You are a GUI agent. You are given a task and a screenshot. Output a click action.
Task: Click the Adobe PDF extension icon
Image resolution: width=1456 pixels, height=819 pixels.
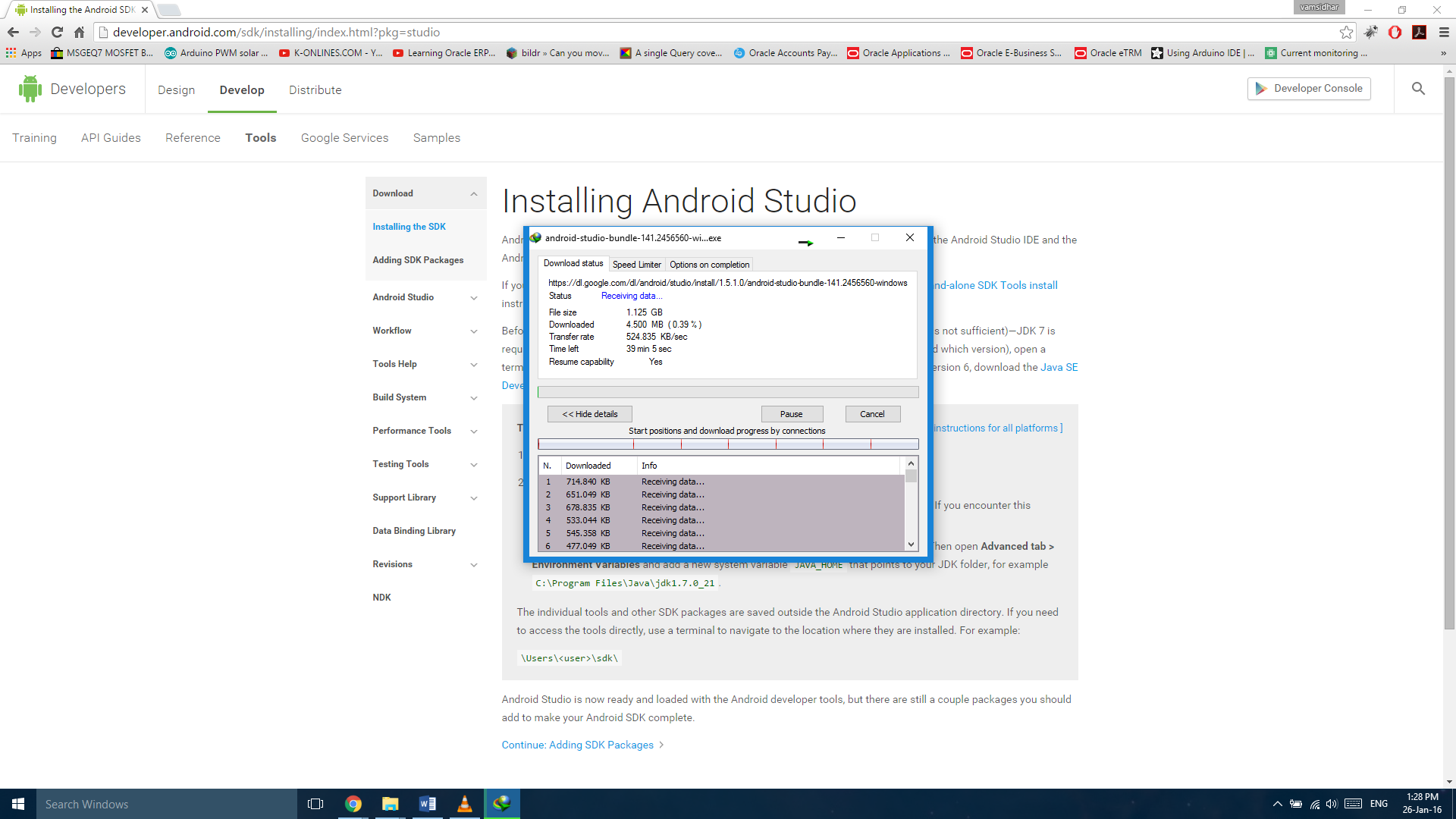[1419, 32]
